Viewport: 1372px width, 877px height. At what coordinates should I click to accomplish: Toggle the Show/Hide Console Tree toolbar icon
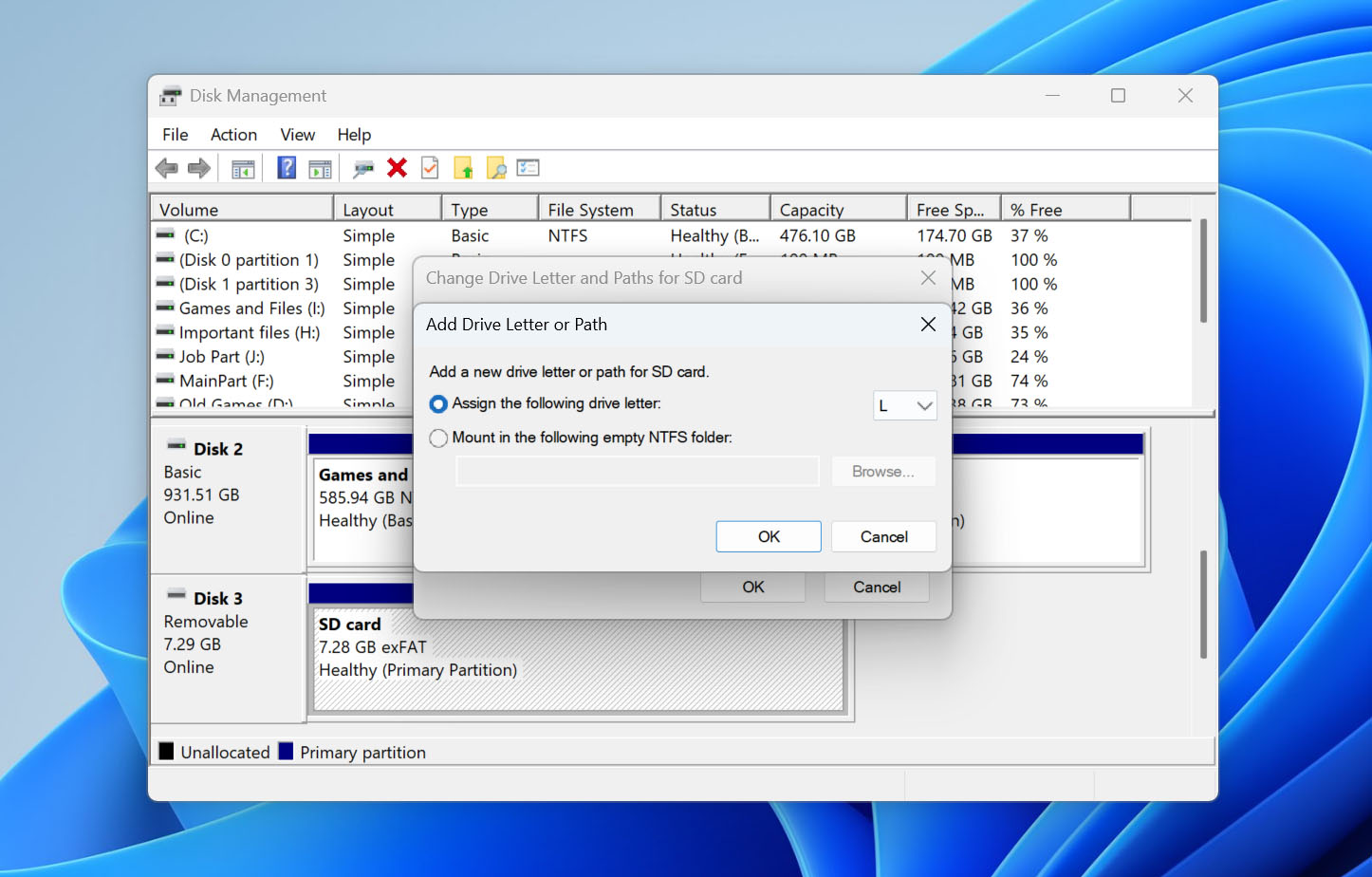pyautogui.click(x=244, y=169)
